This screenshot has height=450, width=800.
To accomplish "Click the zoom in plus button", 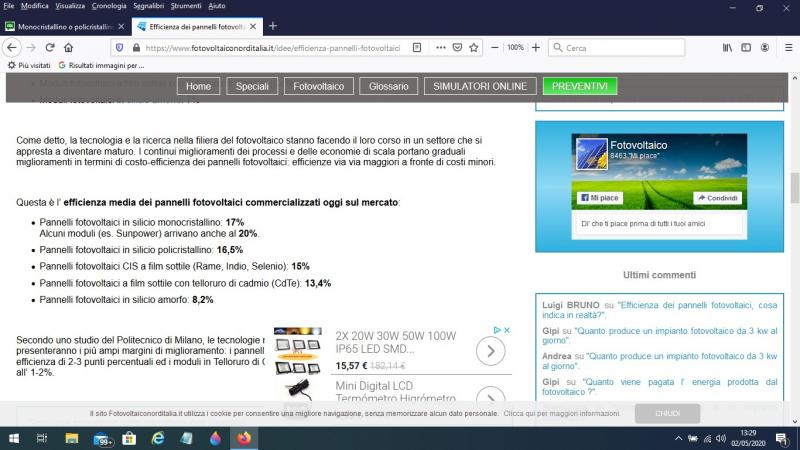I will pyautogui.click(x=536, y=47).
